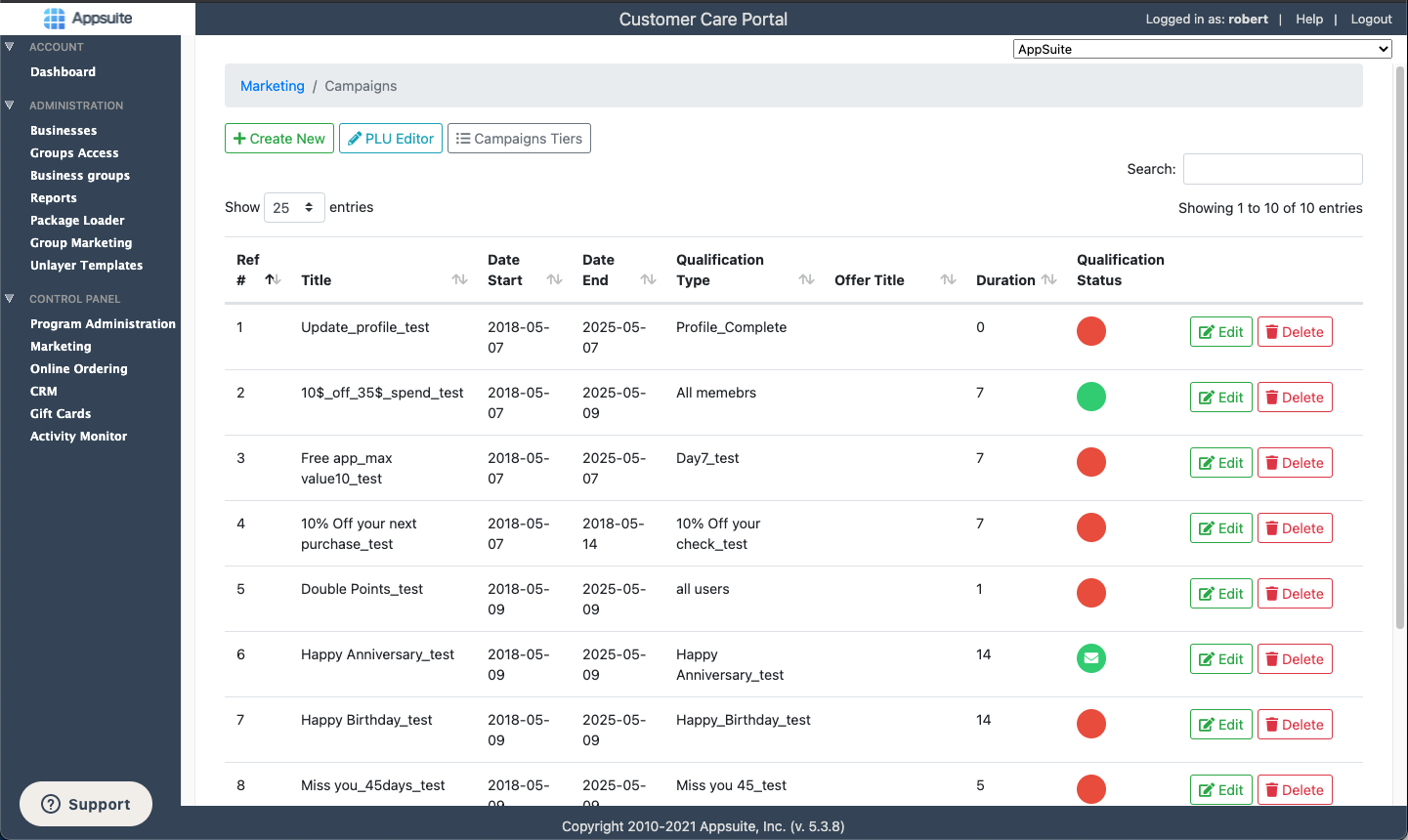Image resolution: width=1408 pixels, height=840 pixels.
Task: Click green envelope status icon for Happy Anniversary_test
Action: [1090, 658]
